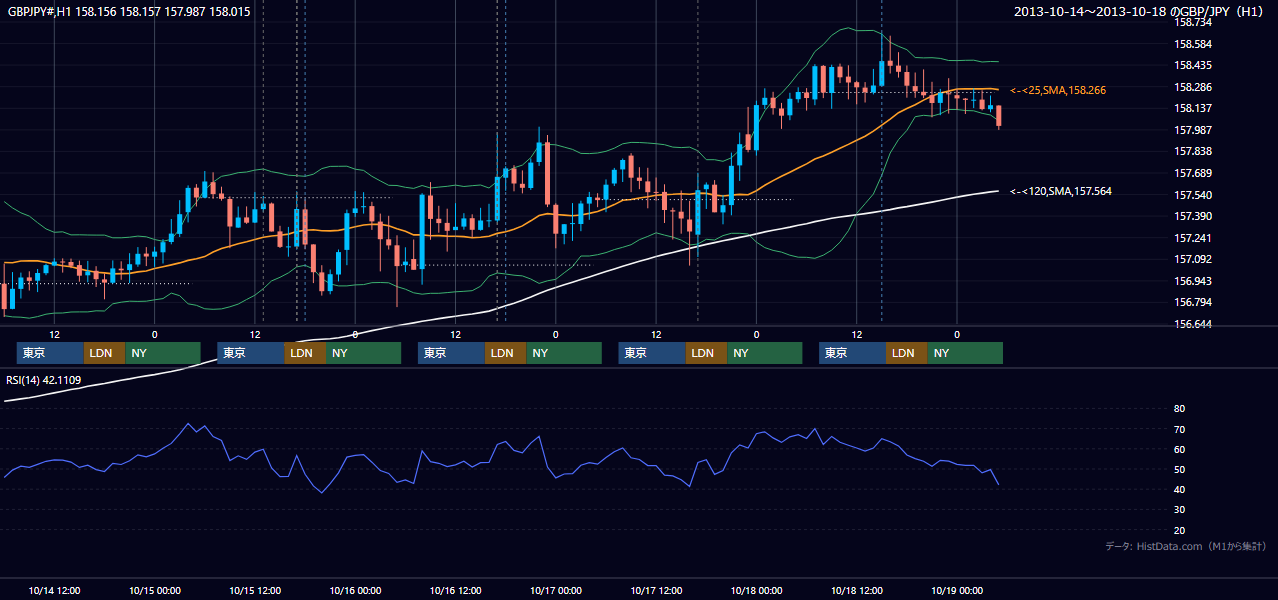Click the 10/17 00:00 time axis label
This screenshot has height=600, width=1278.
pyautogui.click(x=556, y=590)
